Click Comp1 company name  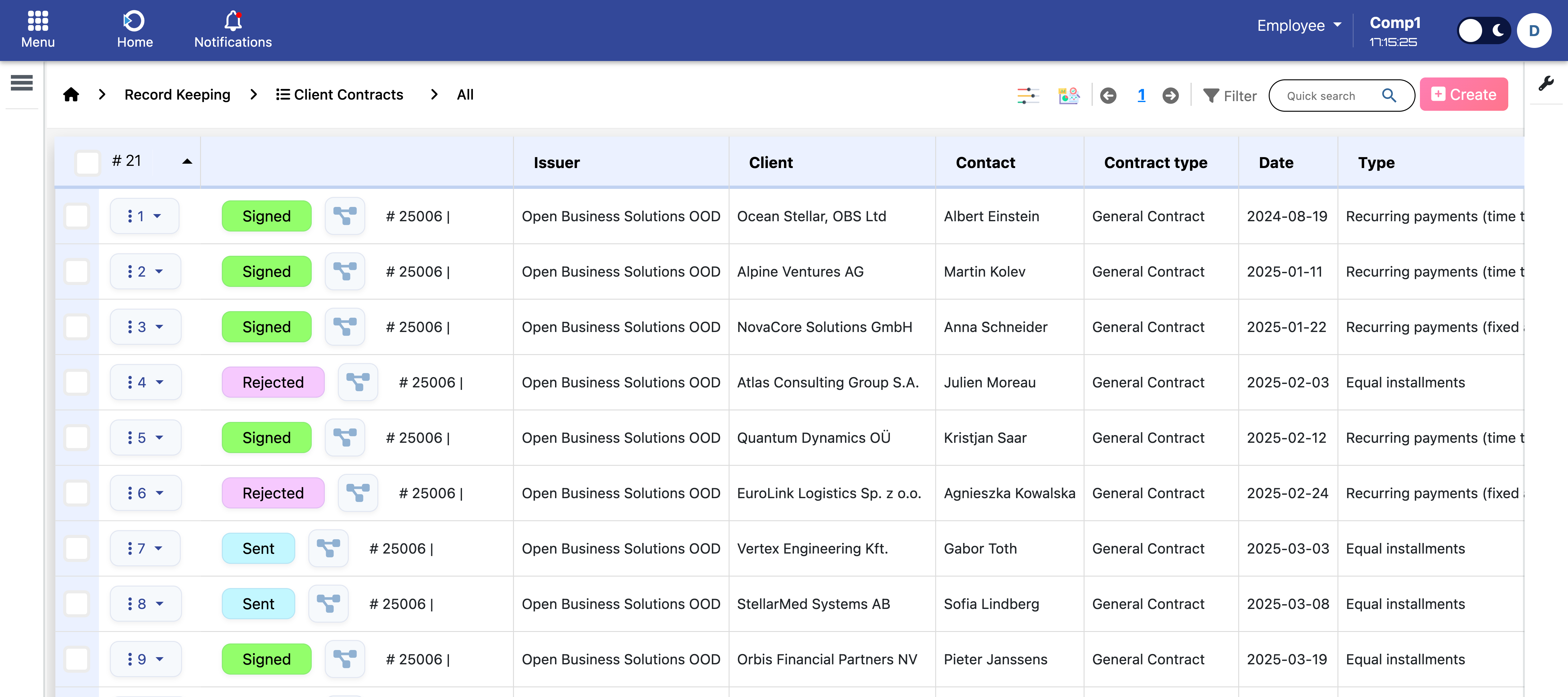tap(1394, 22)
